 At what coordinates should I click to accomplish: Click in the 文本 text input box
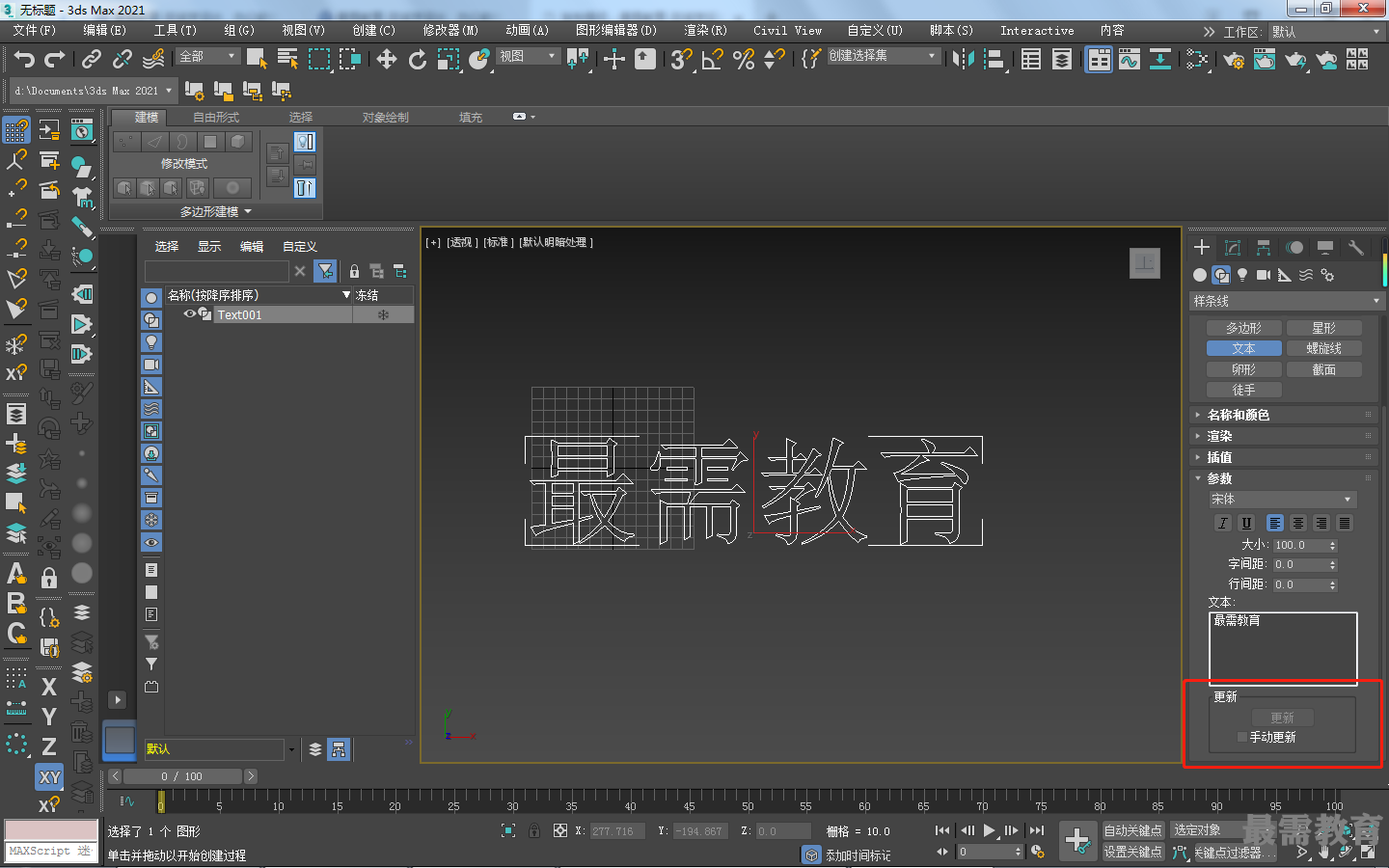click(1283, 647)
